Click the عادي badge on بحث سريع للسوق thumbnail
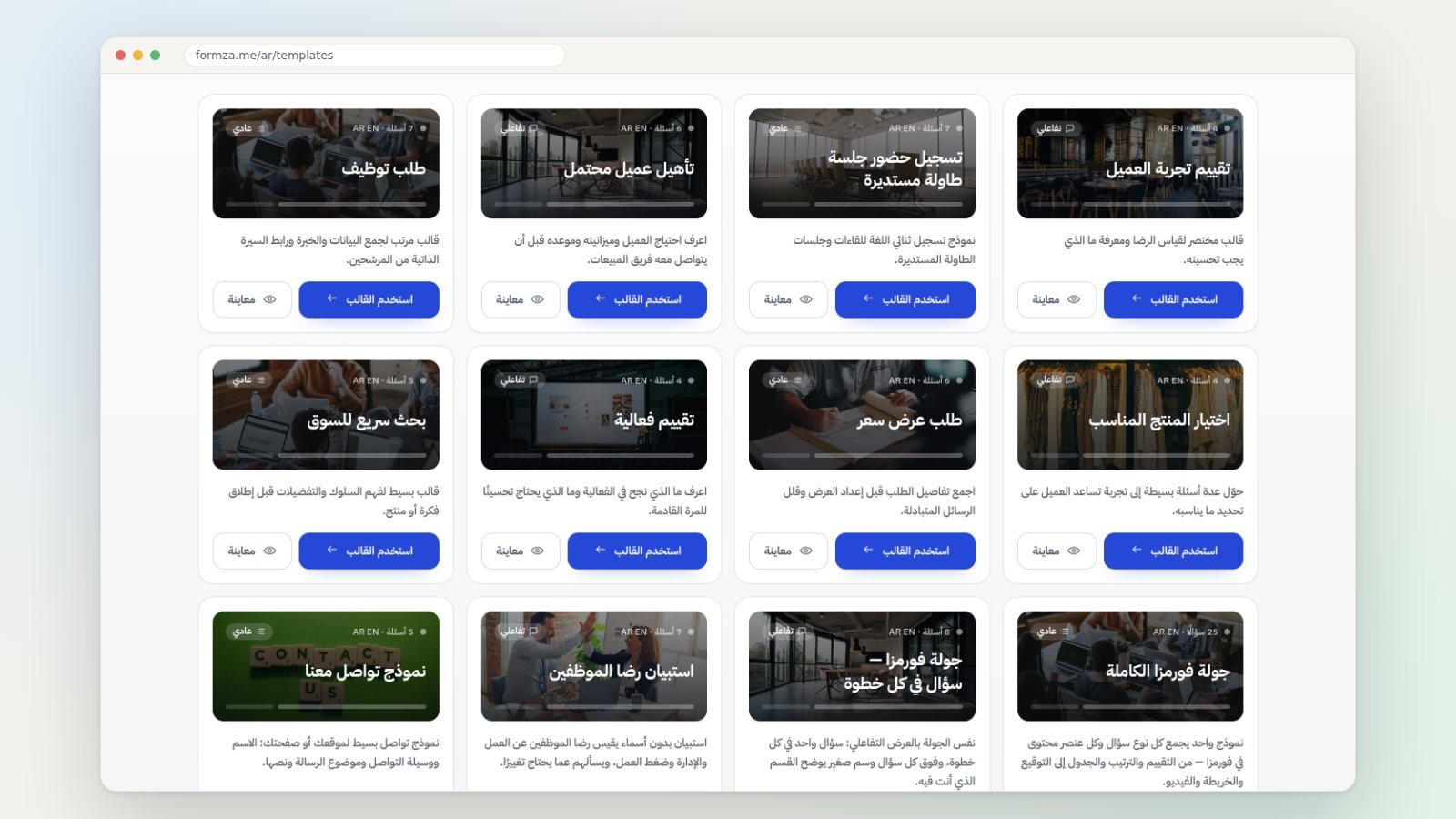1456x819 pixels. click(x=248, y=379)
